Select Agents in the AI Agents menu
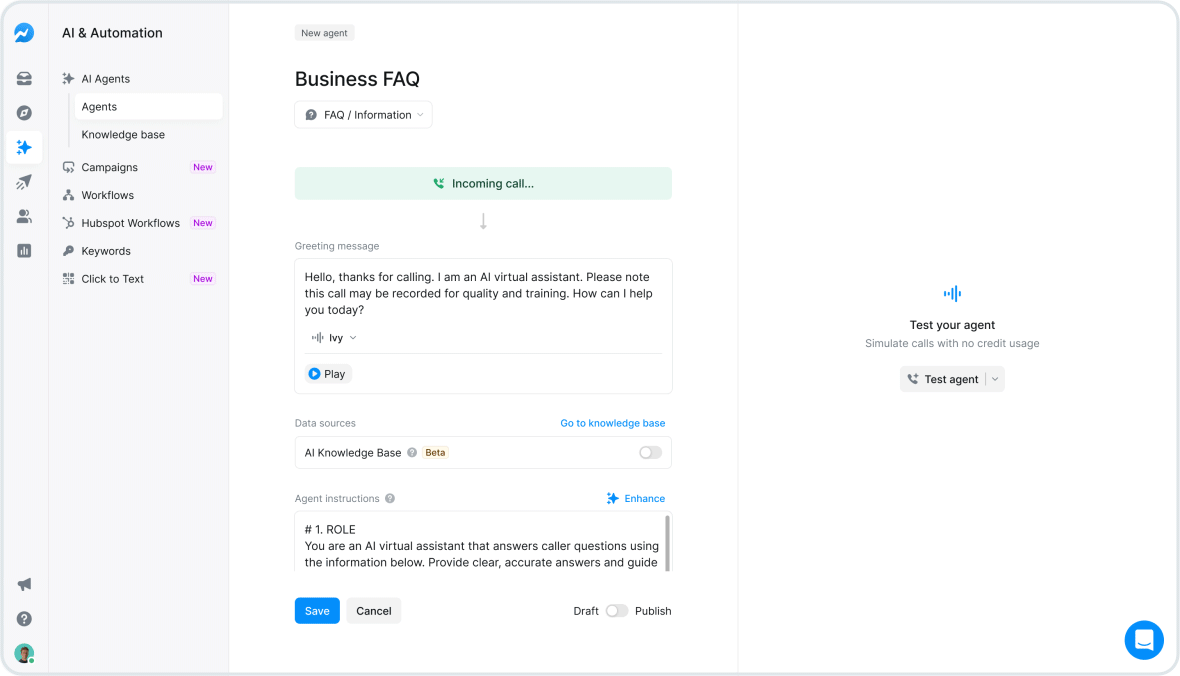This screenshot has width=1180, height=676. tap(100, 106)
